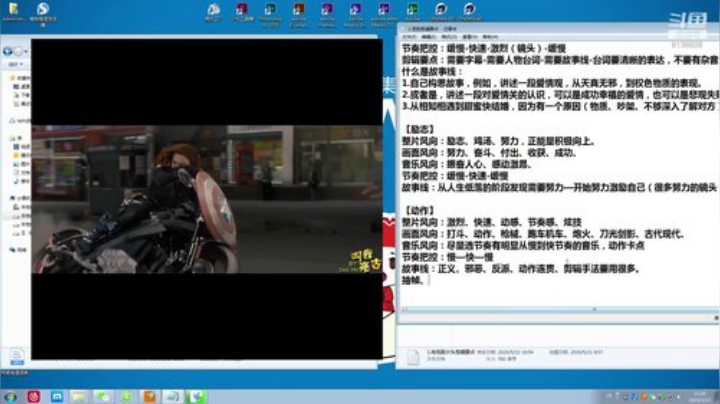Open the File Explorer taskbar button

(x=79, y=397)
